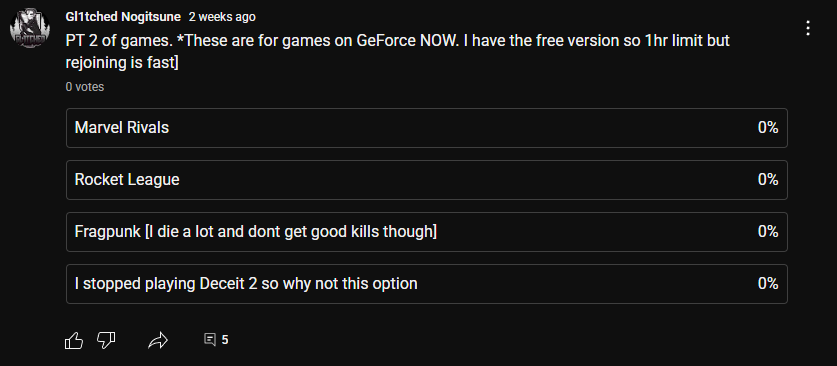
Task: Select the Fragpunk poll option
Action: (x=427, y=232)
